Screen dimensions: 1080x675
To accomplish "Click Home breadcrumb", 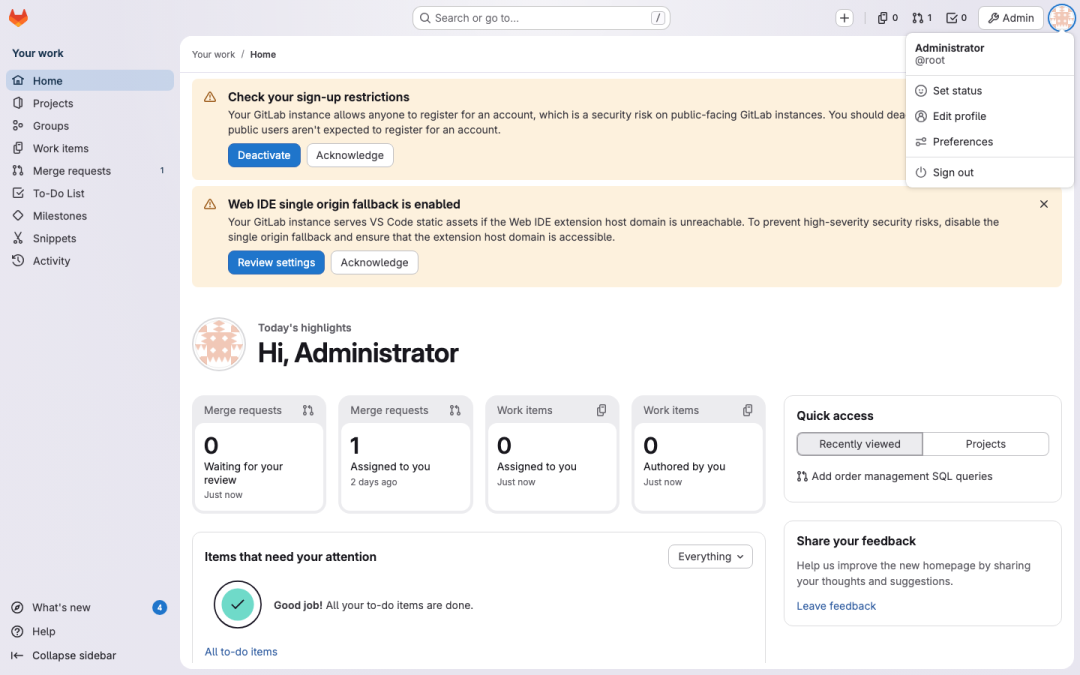I will 263,54.
